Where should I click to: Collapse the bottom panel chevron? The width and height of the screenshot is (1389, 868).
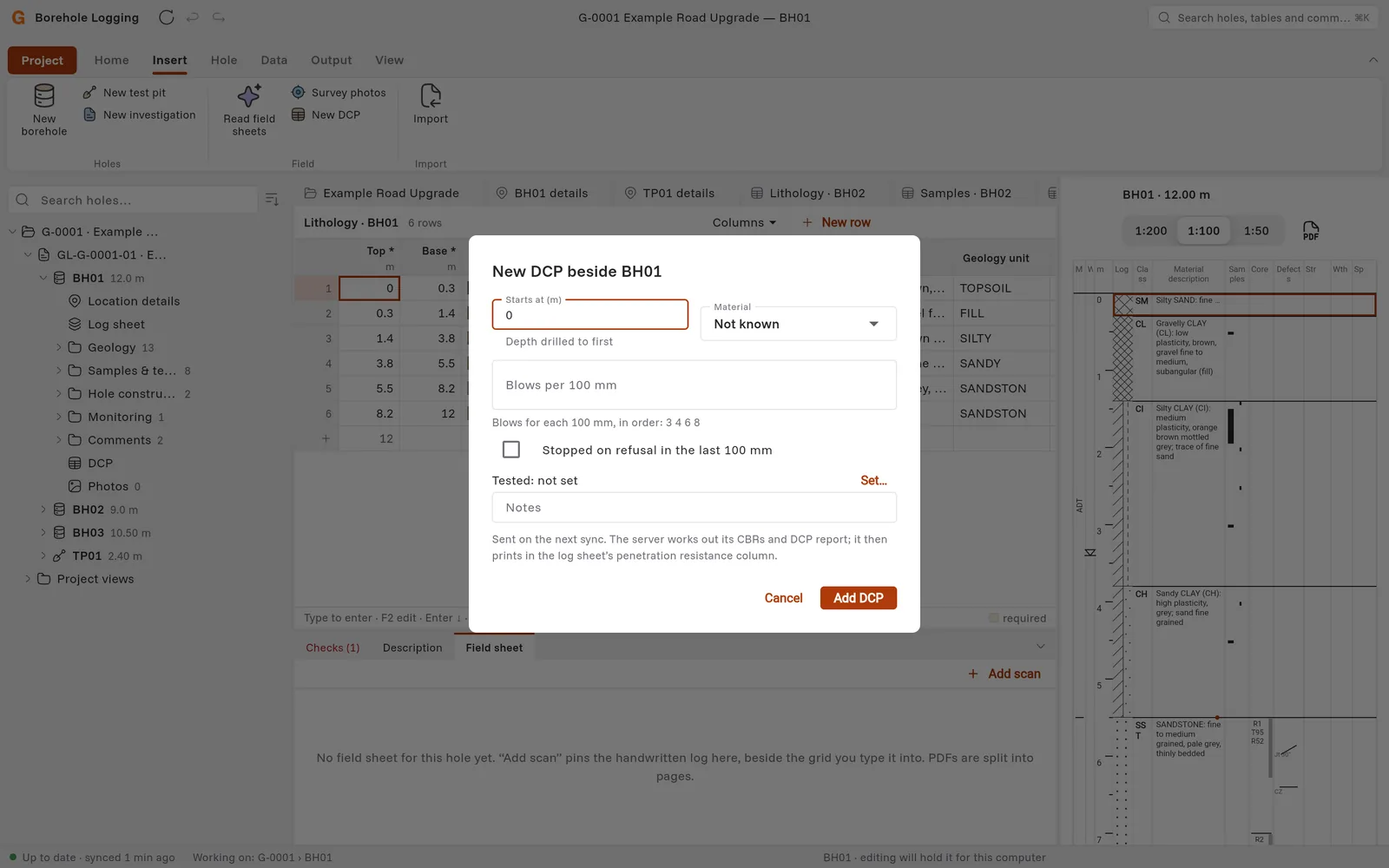pyautogui.click(x=1041, y=647)
